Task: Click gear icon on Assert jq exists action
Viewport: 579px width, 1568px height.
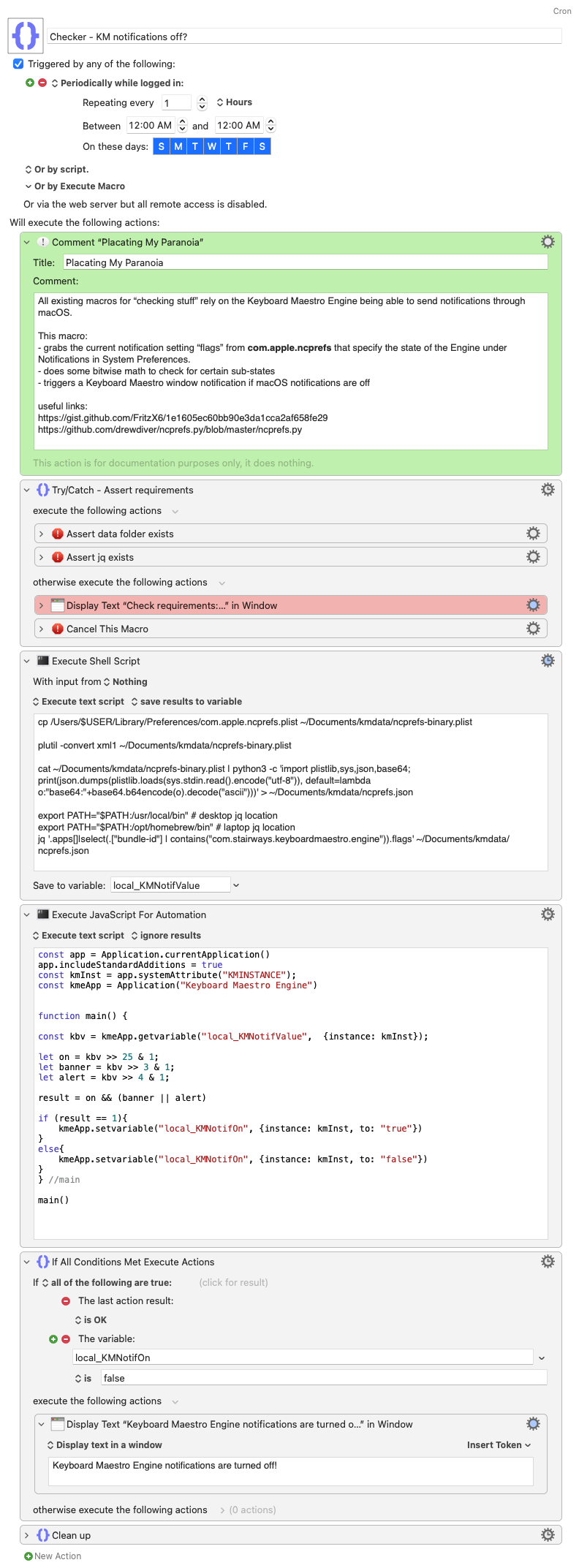Action: point(533,557)
